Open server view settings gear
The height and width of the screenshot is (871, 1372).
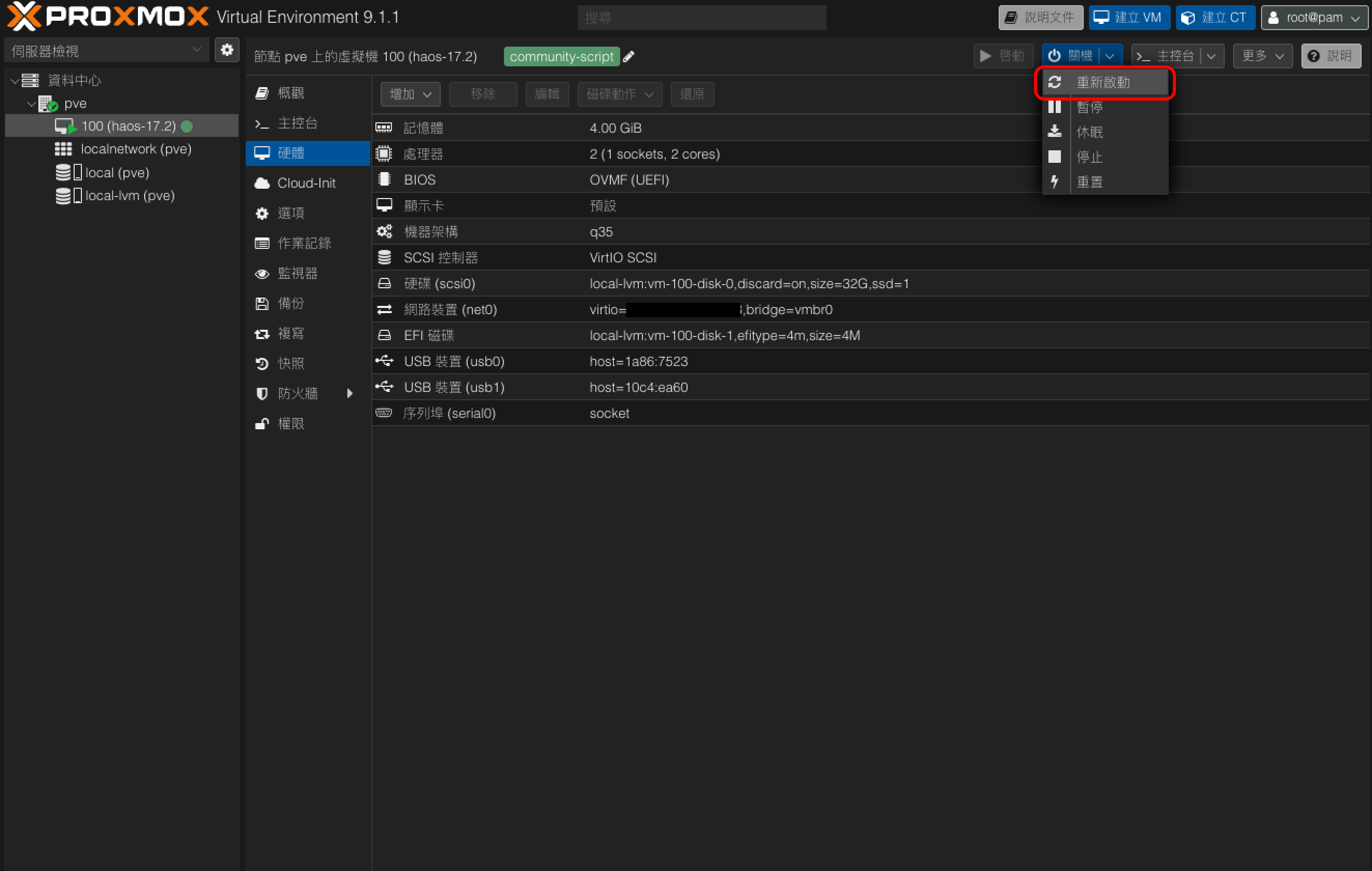click(227, 50)
